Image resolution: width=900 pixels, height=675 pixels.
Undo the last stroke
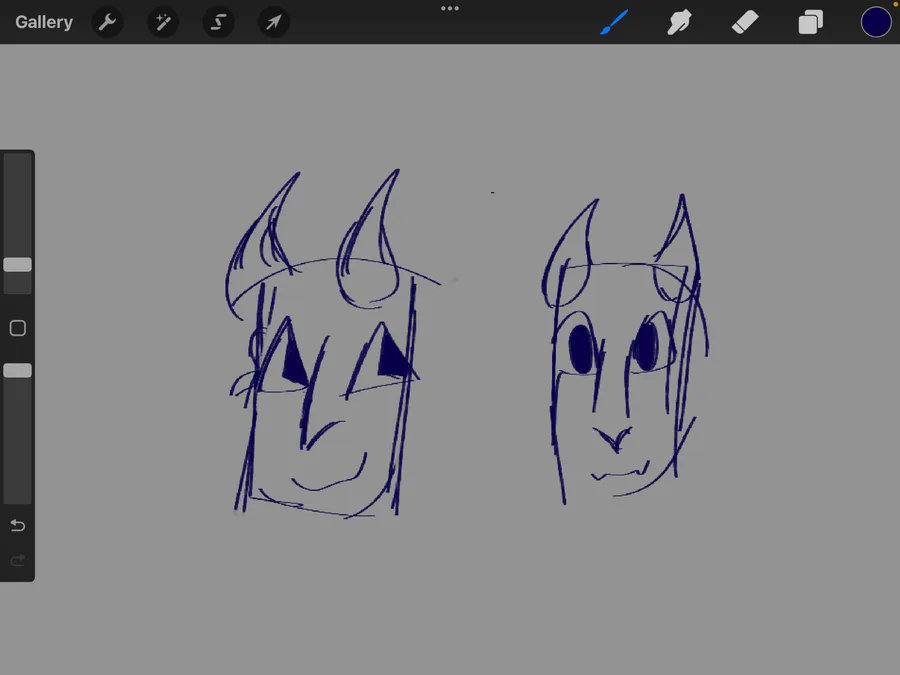click(18, 525)
